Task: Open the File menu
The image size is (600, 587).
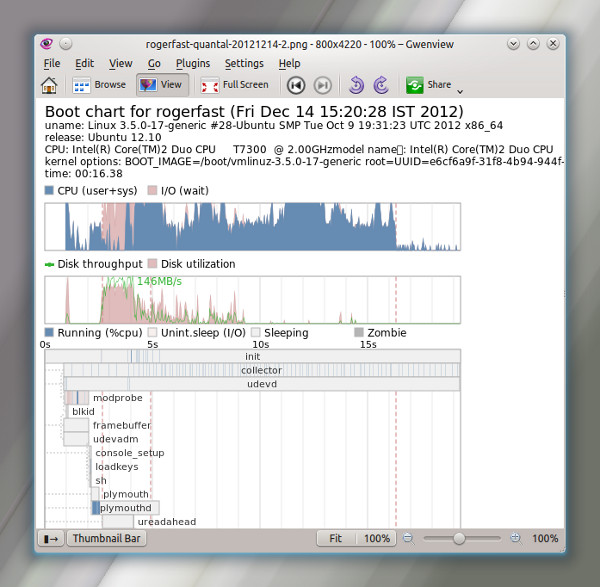Action: (52, 64)
